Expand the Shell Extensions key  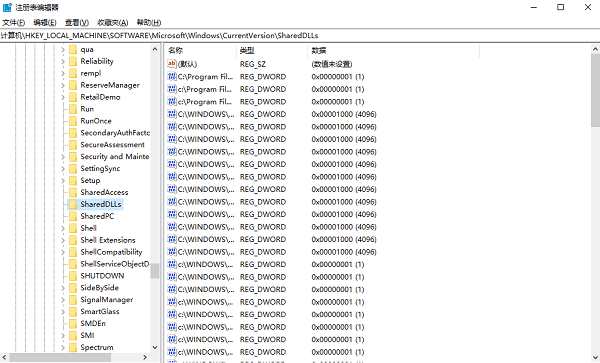[x=63, y=240]
